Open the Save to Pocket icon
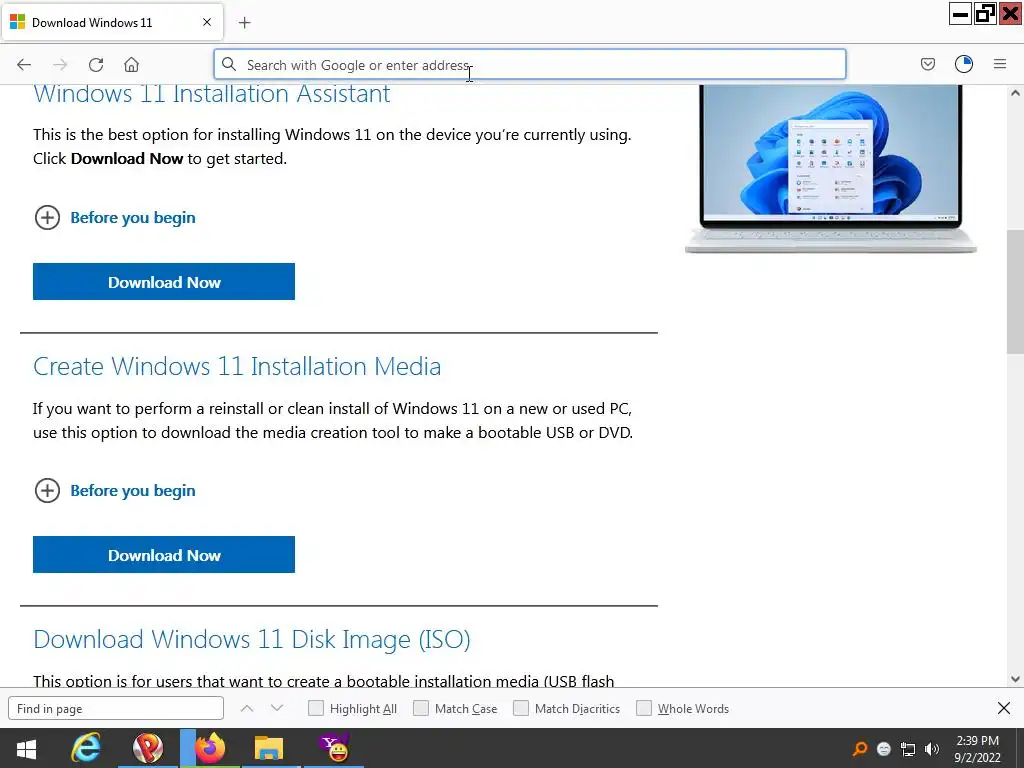 click(x=927, y=64)
